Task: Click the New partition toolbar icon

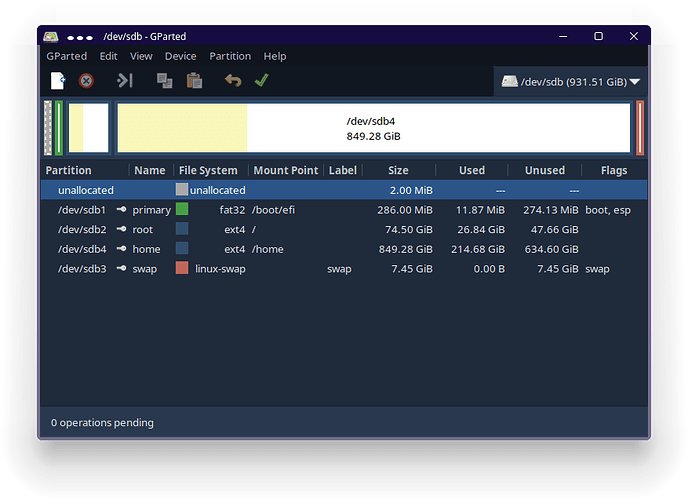Action: [58, 81]
